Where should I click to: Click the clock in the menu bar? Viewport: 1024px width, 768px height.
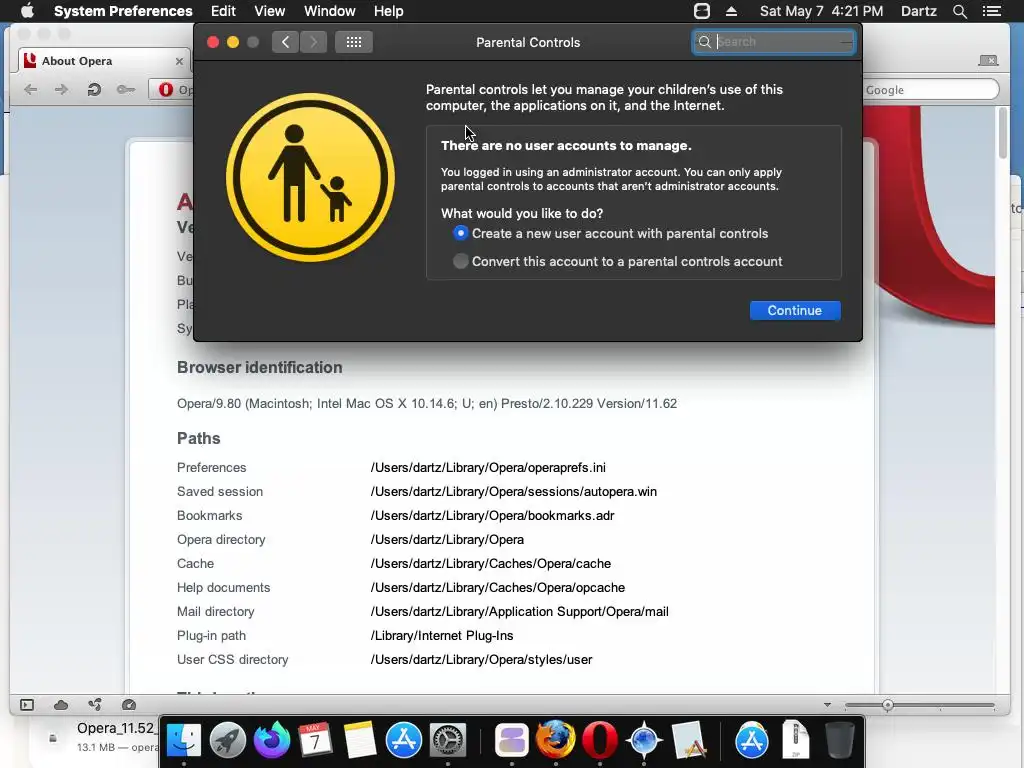[821, 11]
